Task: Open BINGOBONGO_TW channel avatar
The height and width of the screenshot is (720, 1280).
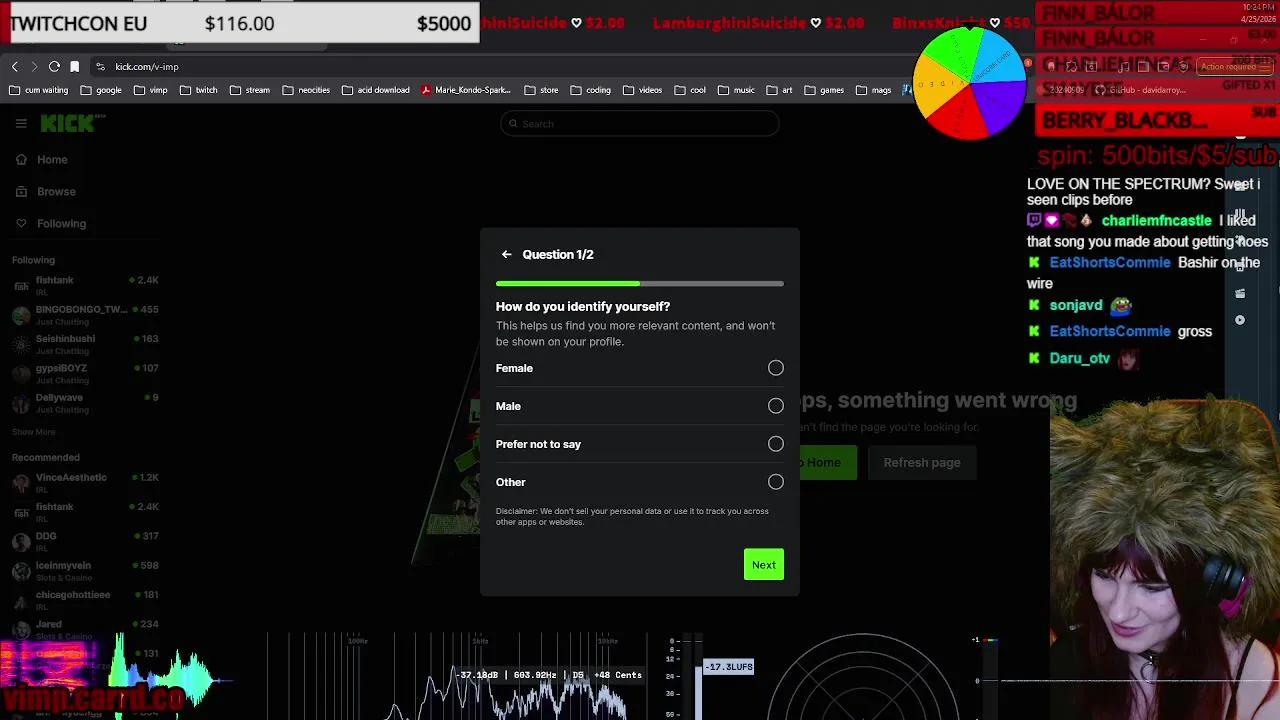Action: [21, 314]
